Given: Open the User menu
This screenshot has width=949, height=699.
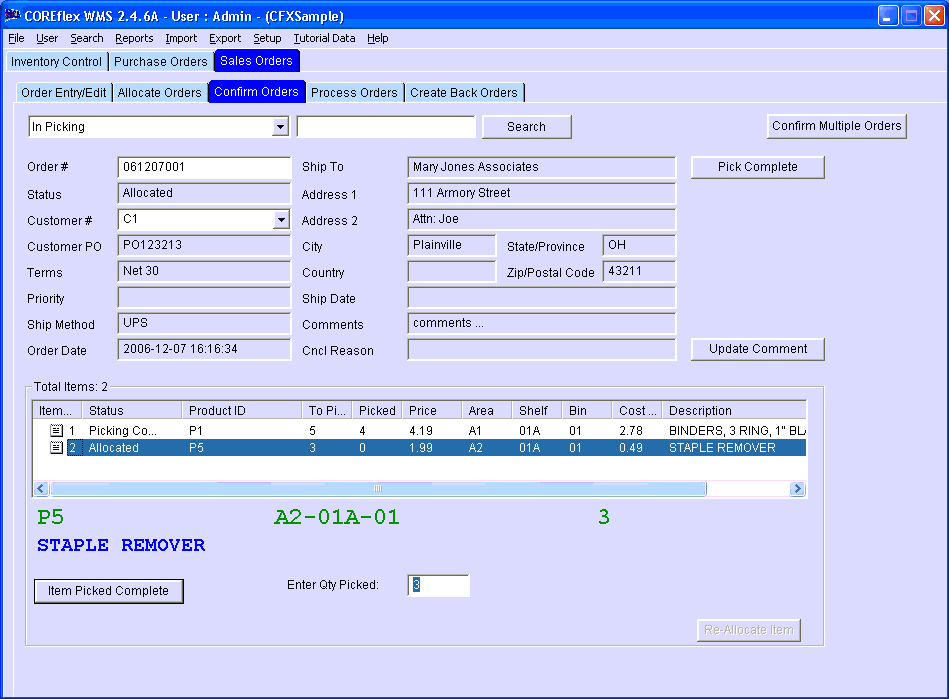Looking at the screenshot, I should [x=47, y=38].
